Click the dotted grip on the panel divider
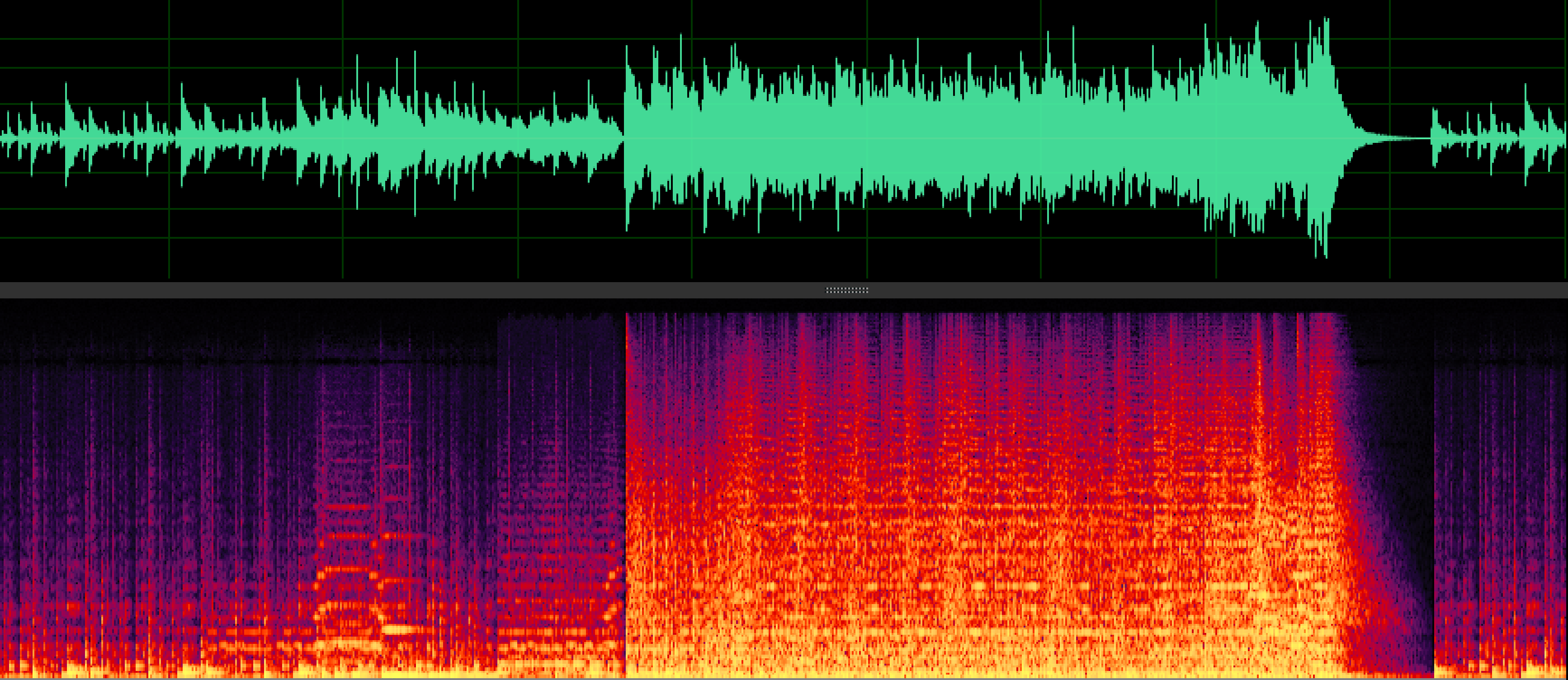The image size is (1568, 680). point(847,290)
